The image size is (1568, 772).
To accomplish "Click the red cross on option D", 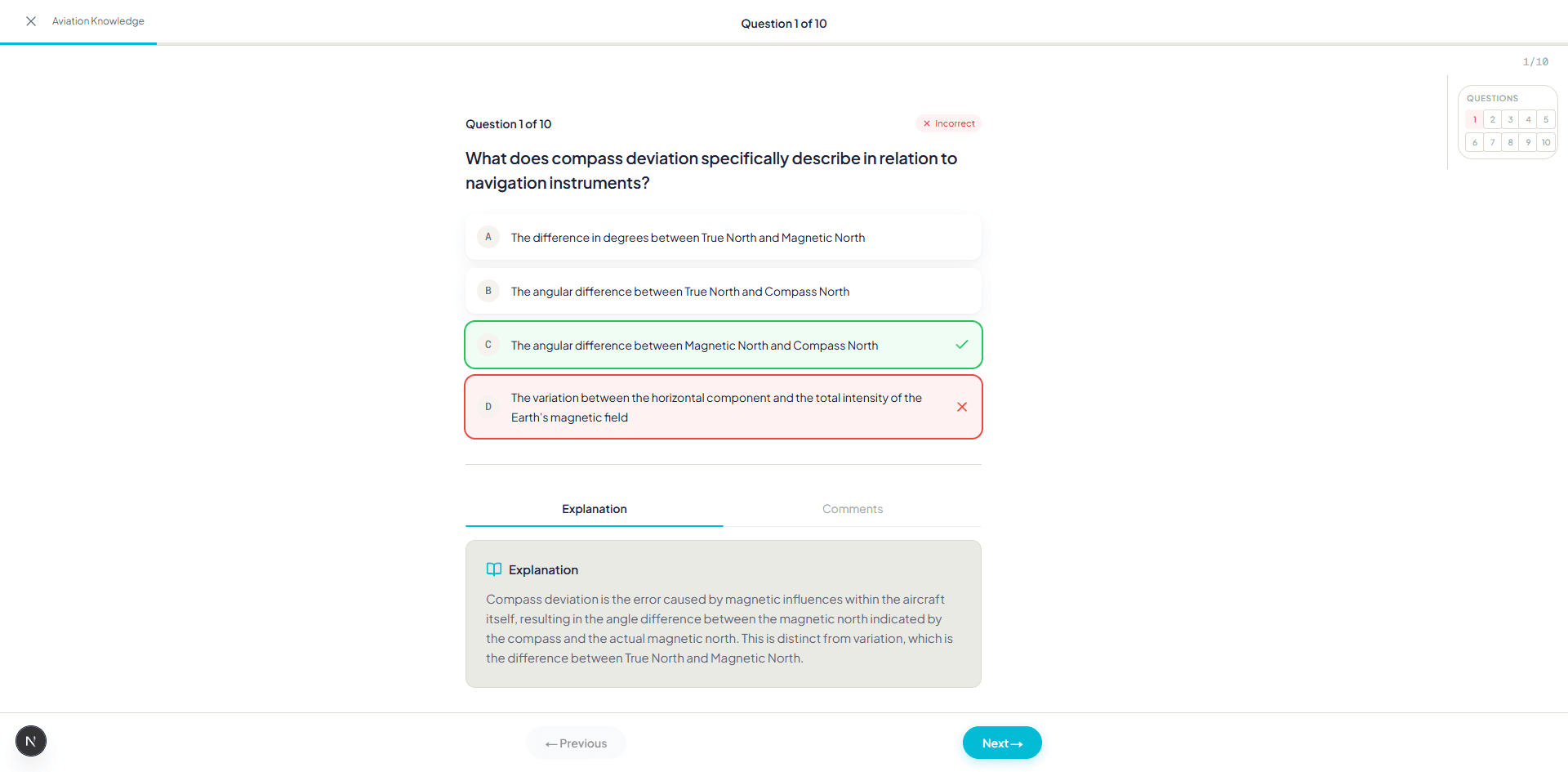I will tap(962, 407).
